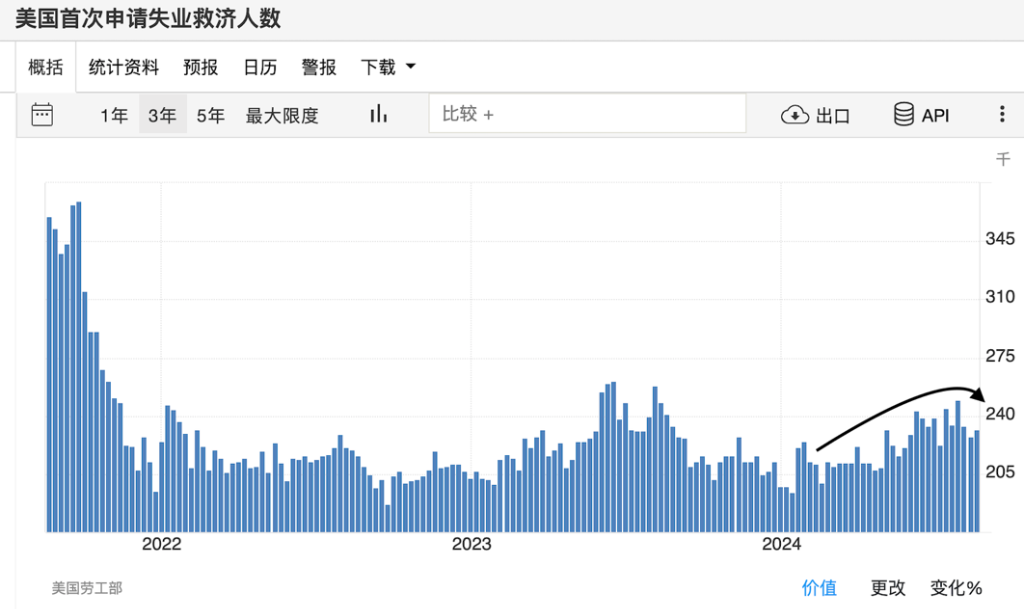Open the 日历 tab
This screenshot has width=1024, height=609.
point(260,67)
